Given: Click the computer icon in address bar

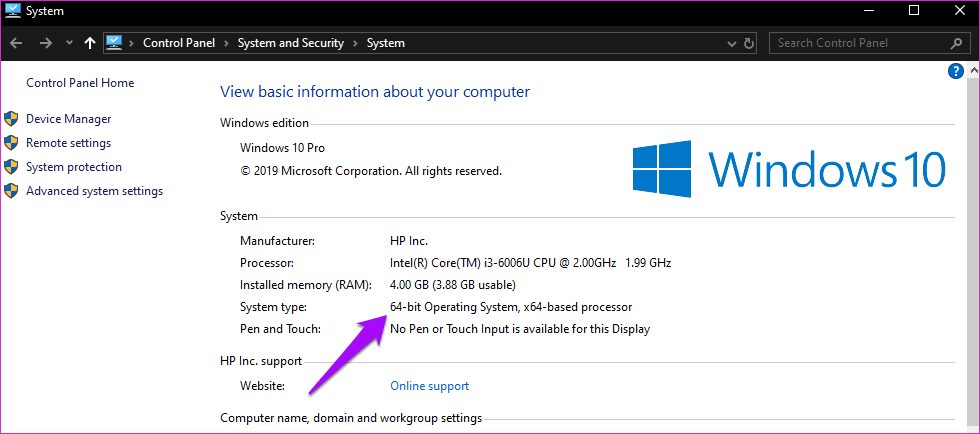Looking at the screenshot, I should (x=114, y=43).
